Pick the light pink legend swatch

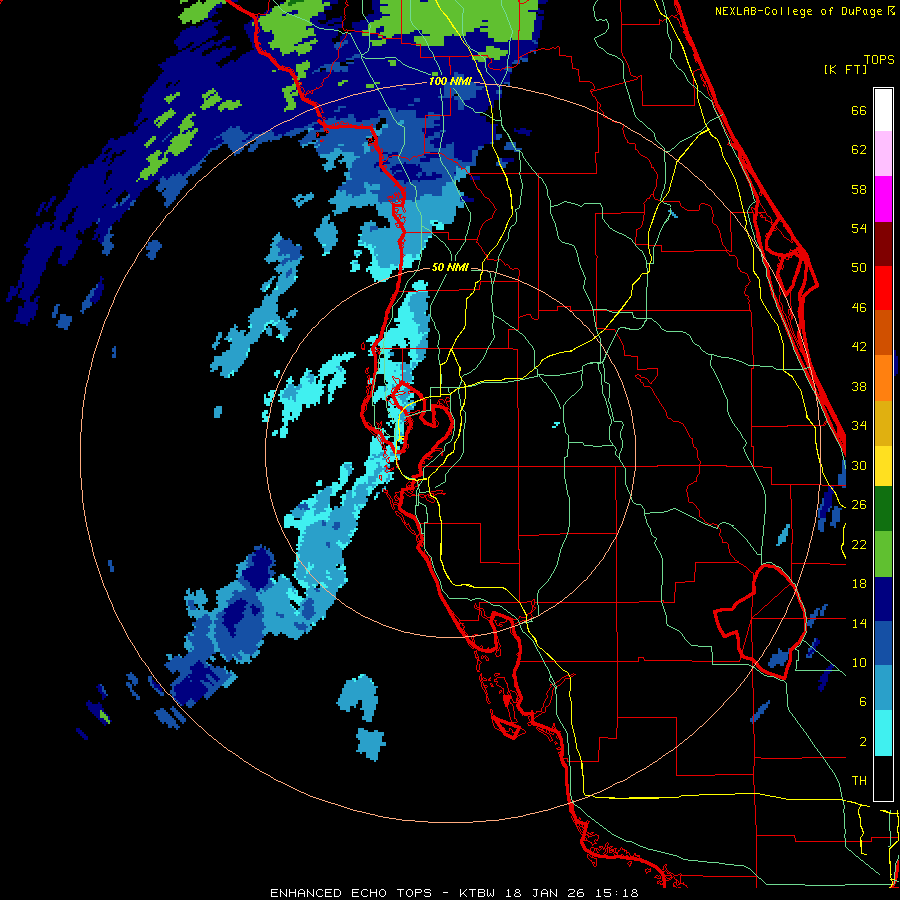point(883,154)
